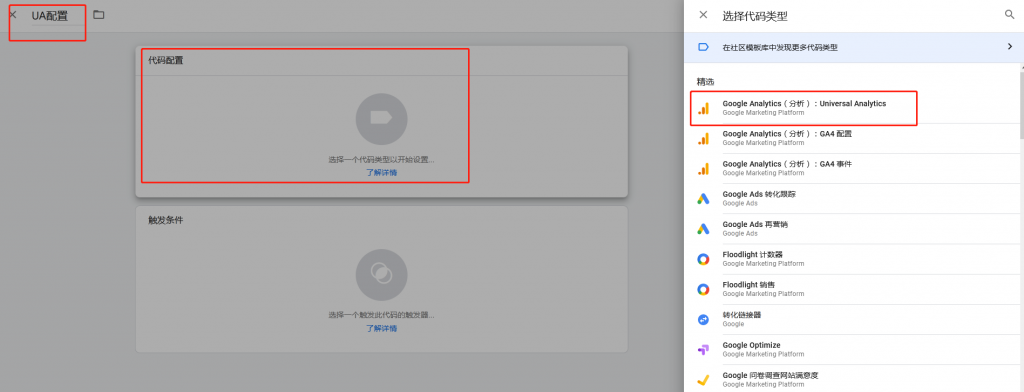Click the Universal Analytics tag type label
This screenshot has width=1024, height=392.
(x=804, y=104)
